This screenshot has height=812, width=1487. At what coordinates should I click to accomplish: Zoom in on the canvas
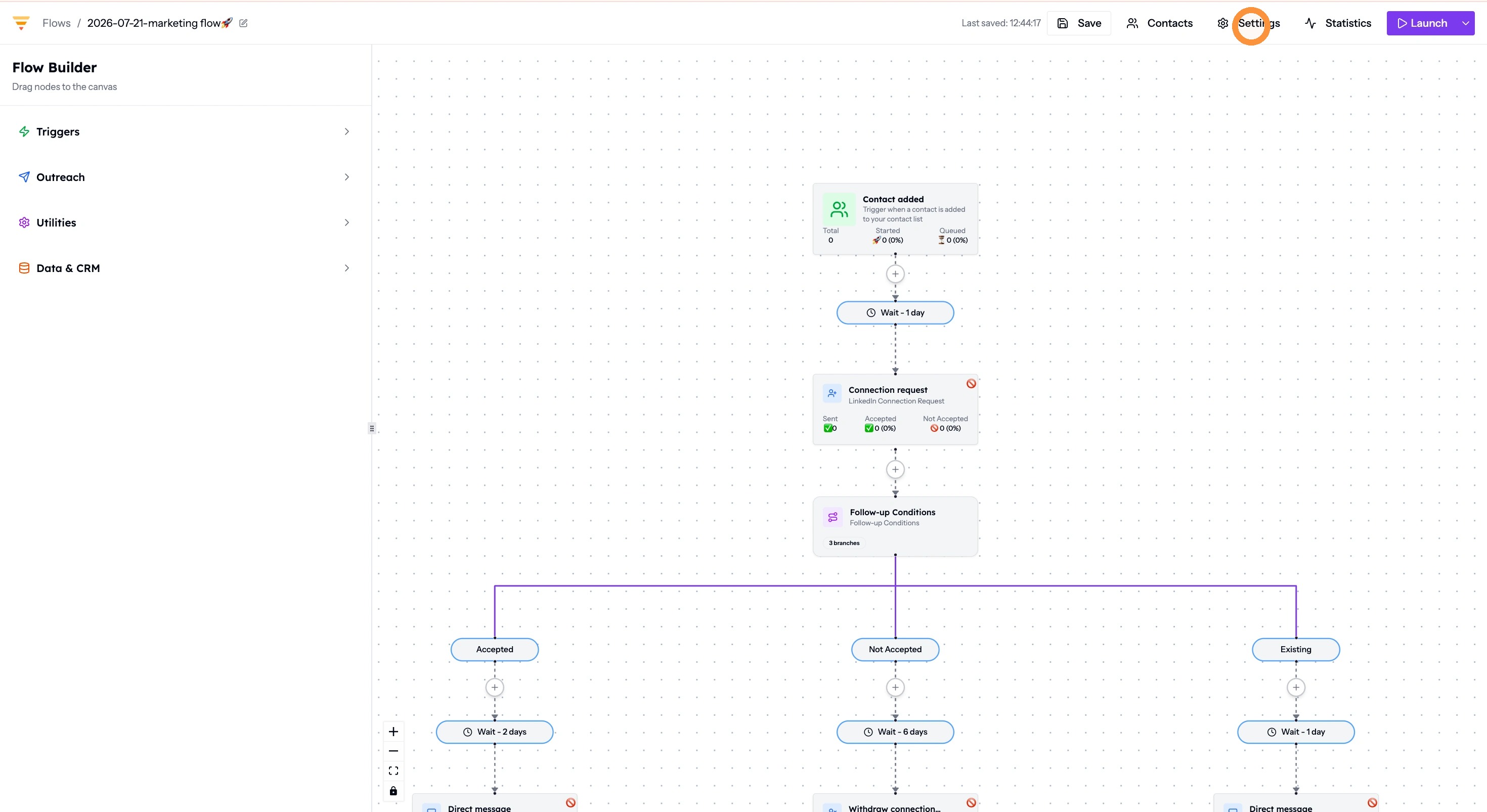(x=393, y=732)
